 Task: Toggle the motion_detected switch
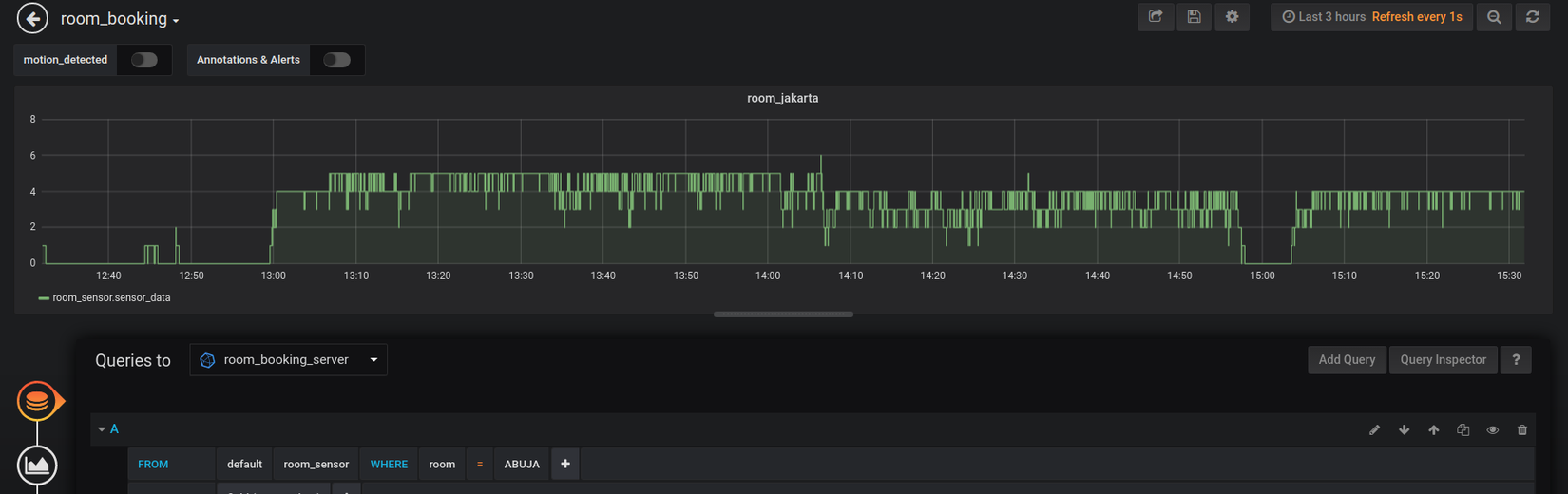pyautogui.click(x=144, y=60)
